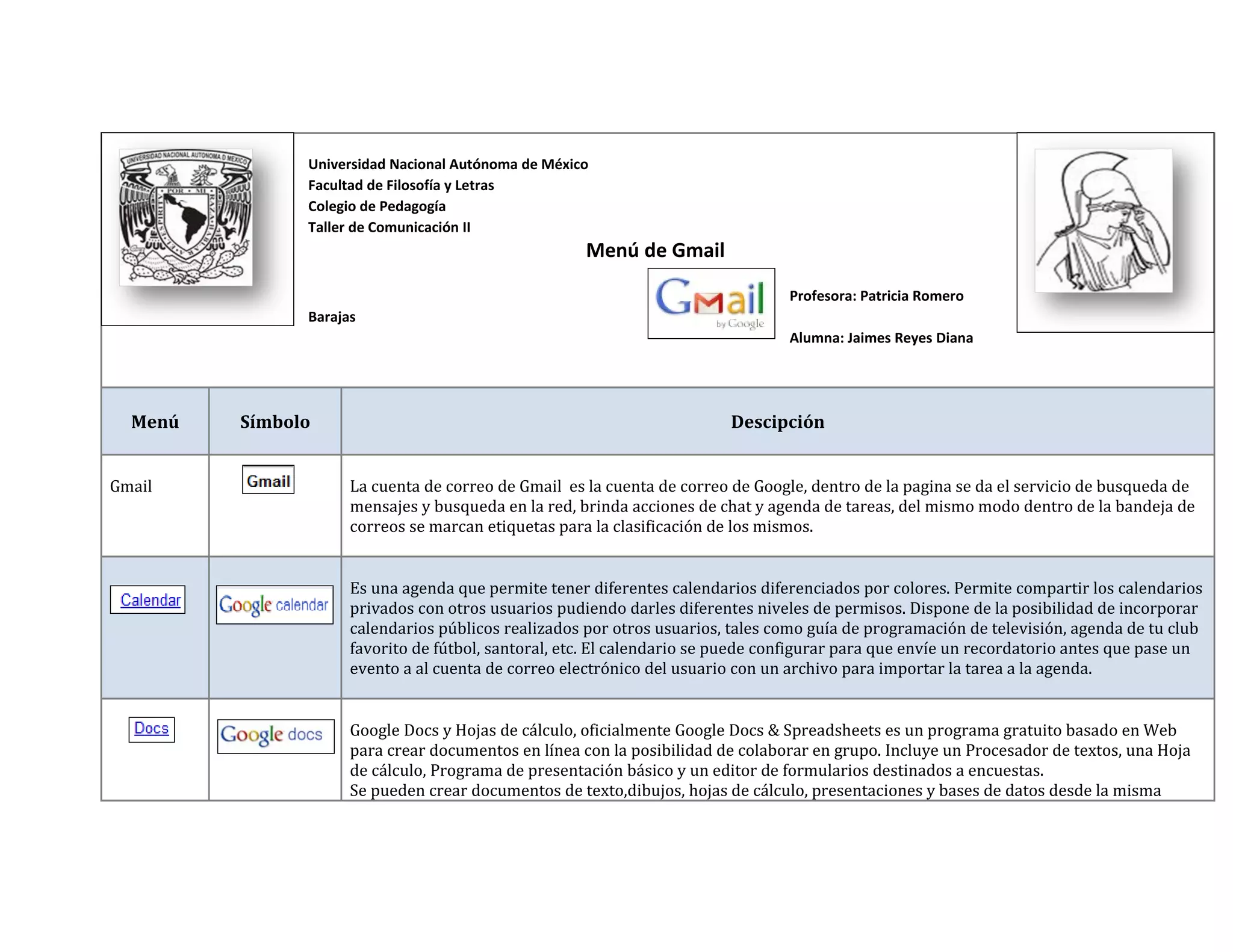Click the Google calendar logo
Screen dimensions: 1233x952
click(275, 604)
